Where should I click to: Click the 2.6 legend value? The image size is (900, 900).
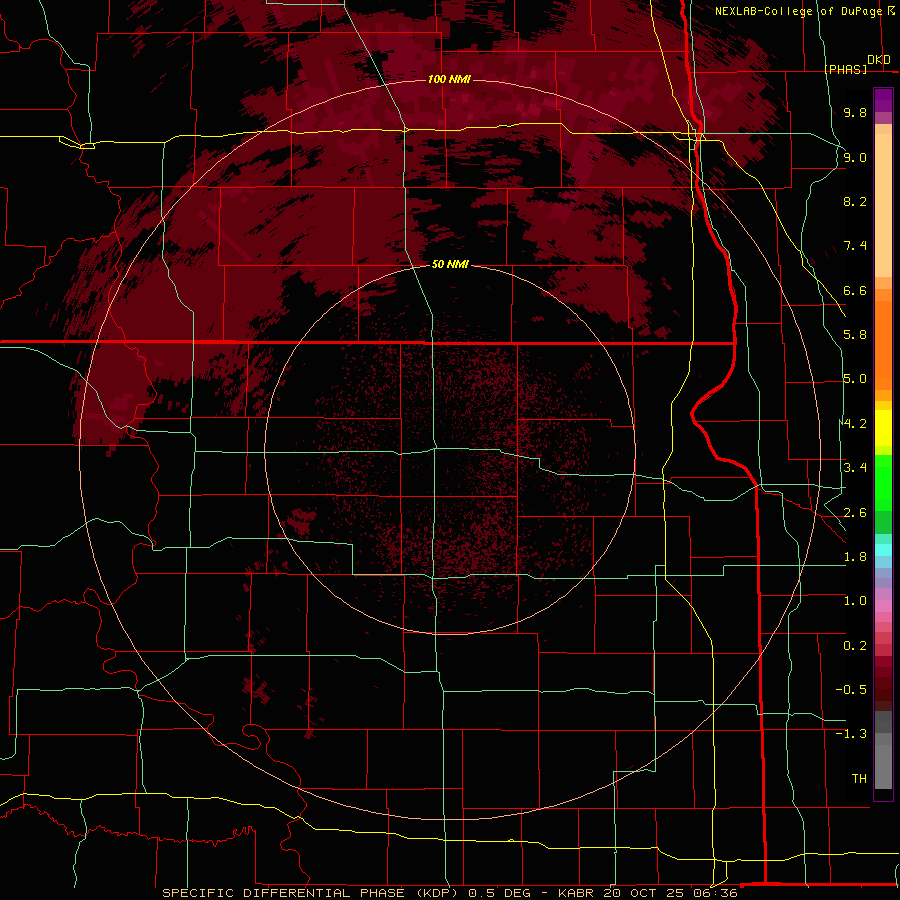[x=855, y=513]
